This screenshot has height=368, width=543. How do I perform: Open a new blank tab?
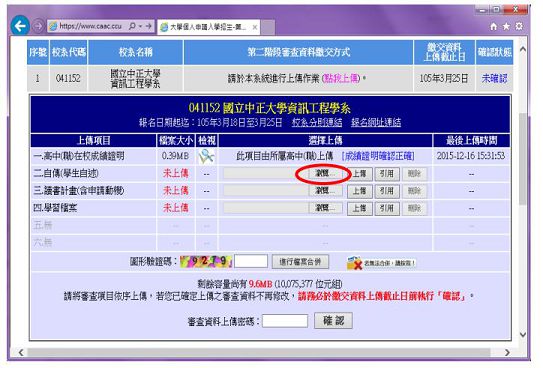268,27
